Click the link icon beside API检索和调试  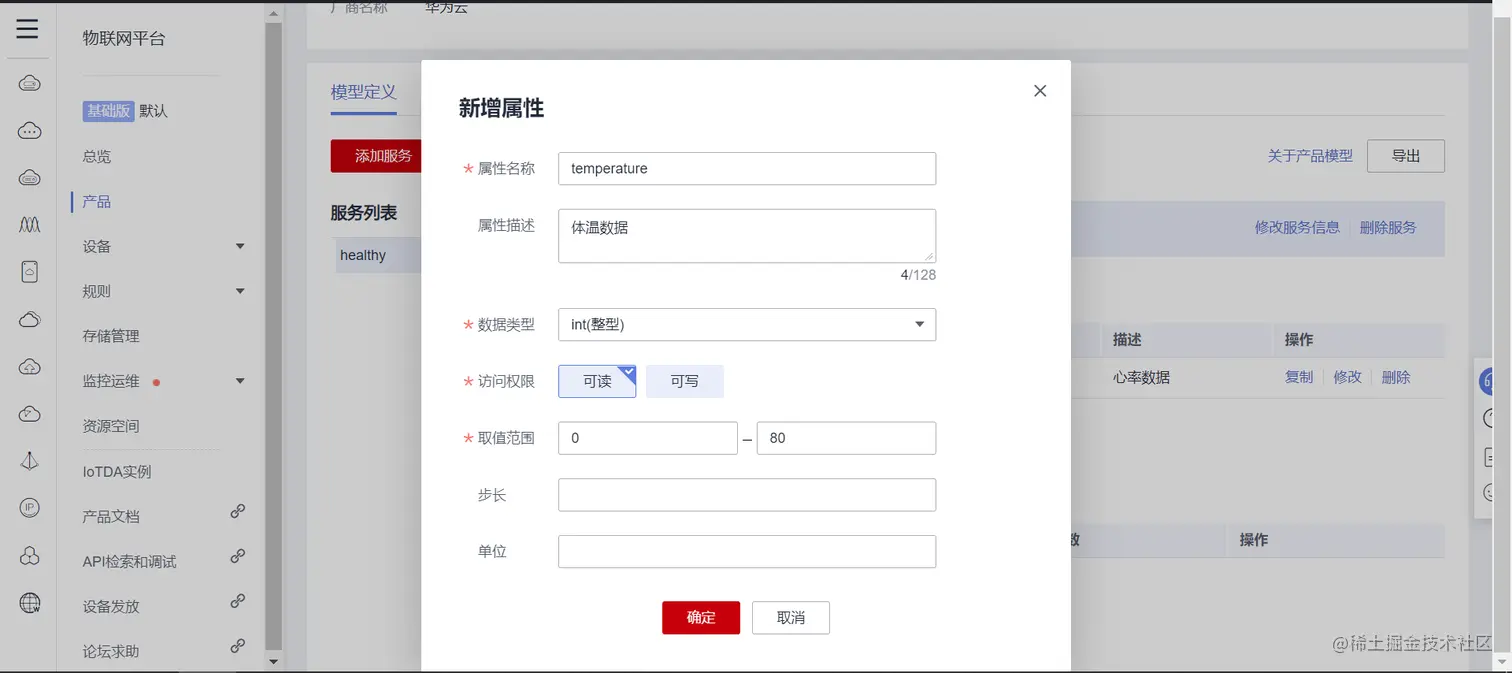coord(238,556)
